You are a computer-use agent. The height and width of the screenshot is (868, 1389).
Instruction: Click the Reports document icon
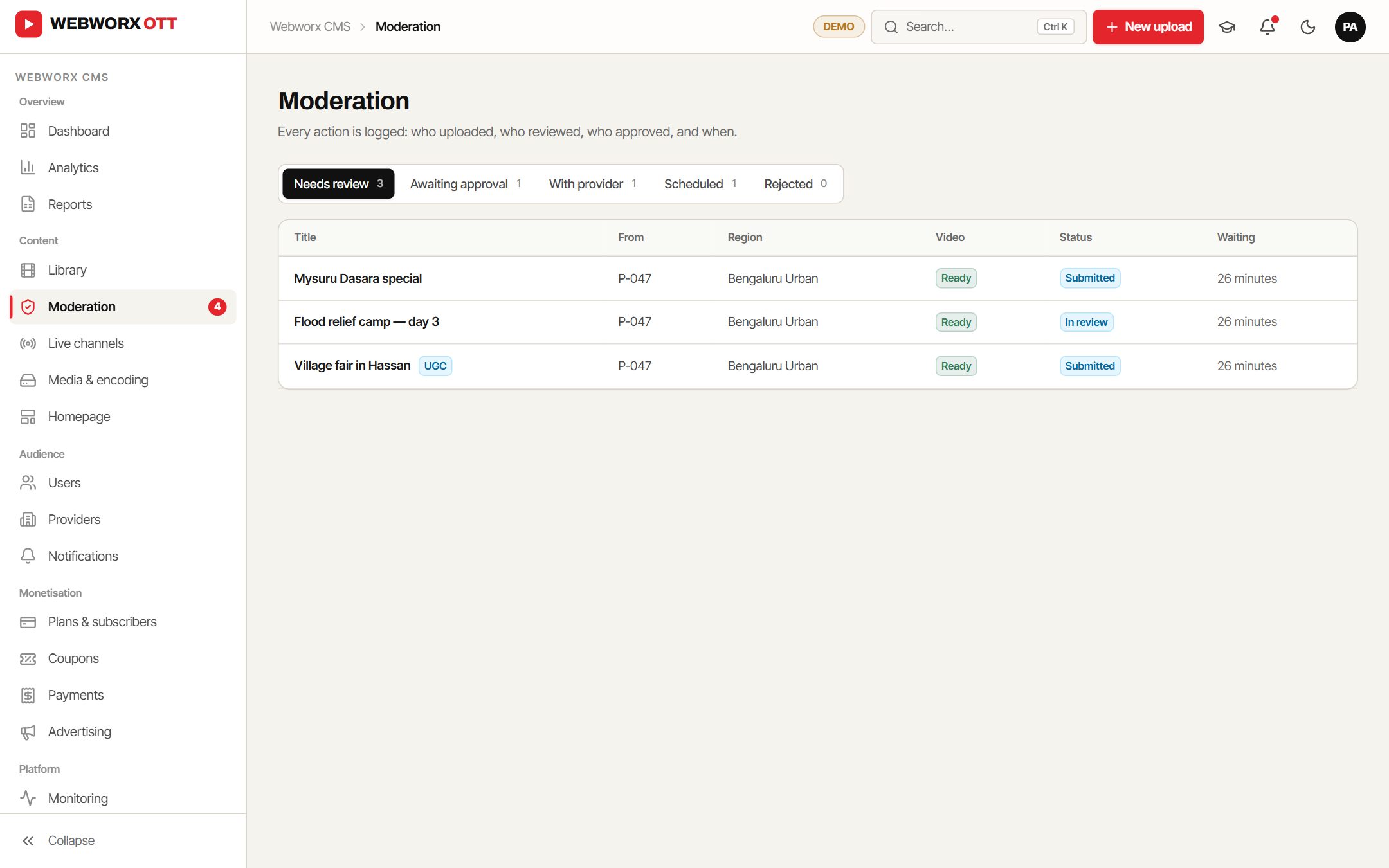pos(28,204)
